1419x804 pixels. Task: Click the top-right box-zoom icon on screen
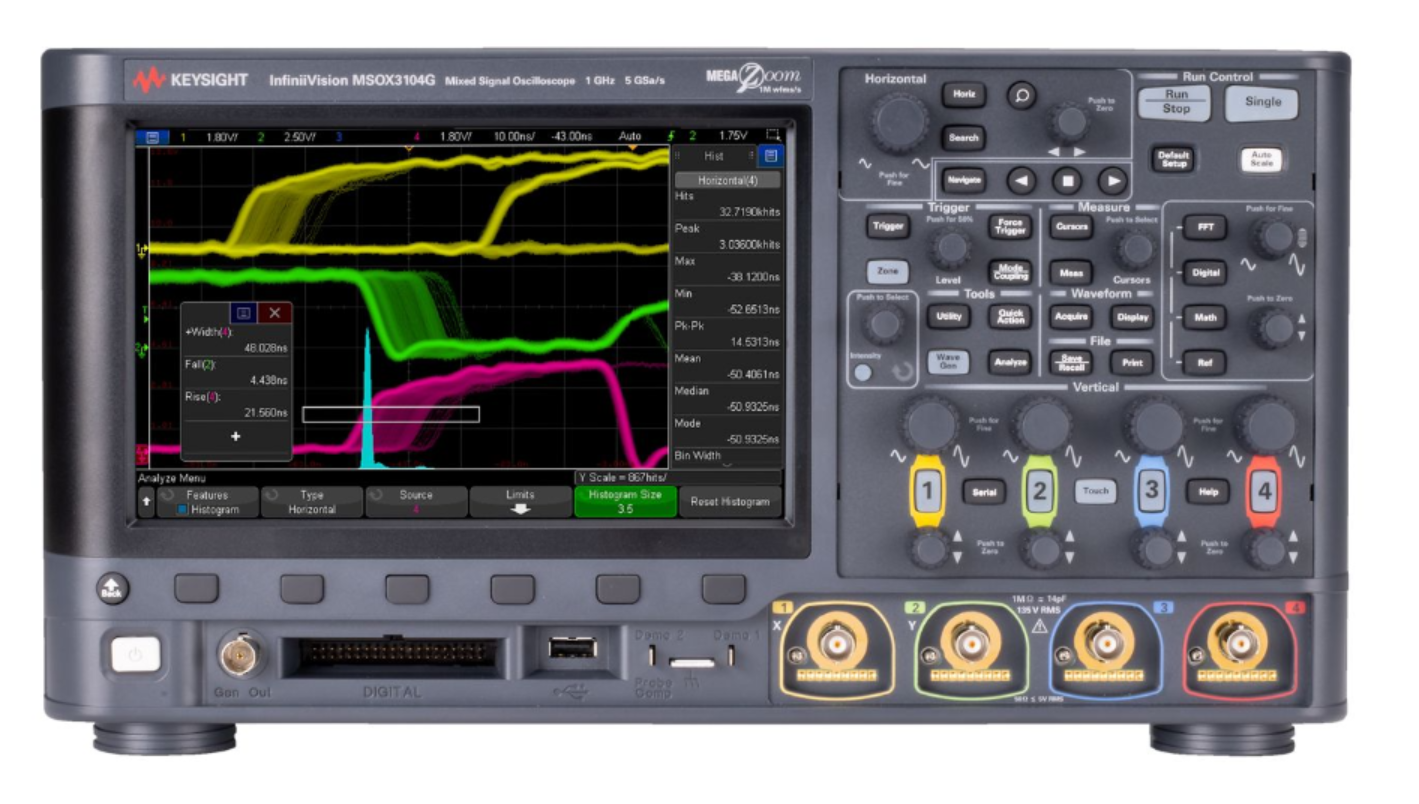pos(771,135)
